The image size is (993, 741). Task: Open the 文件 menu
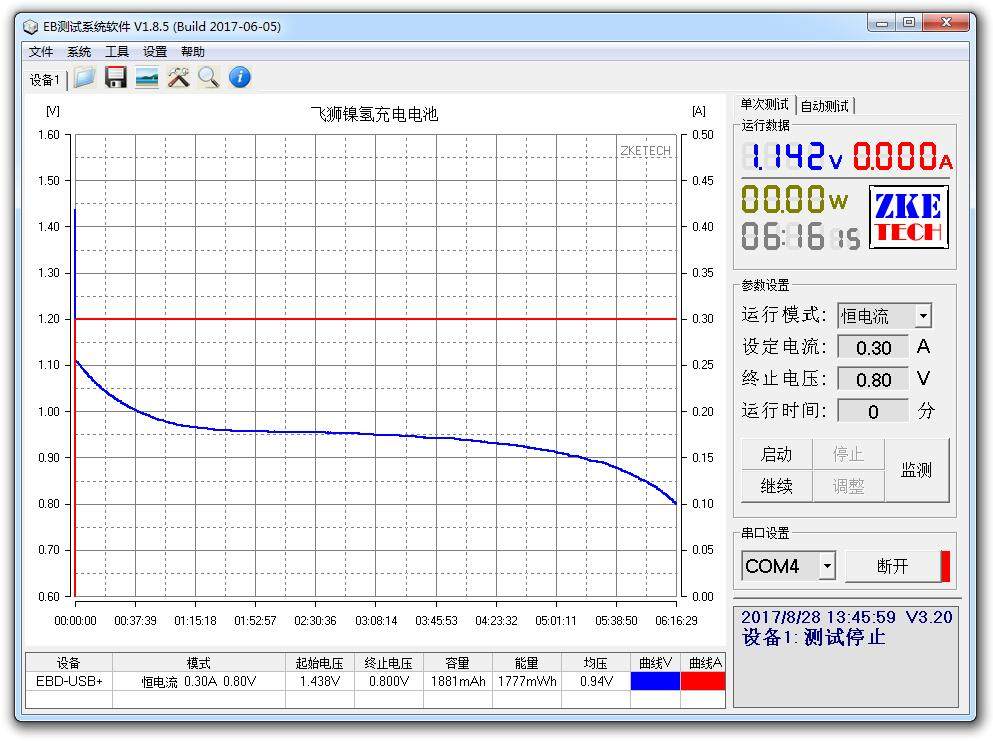[x=41, y=52]
